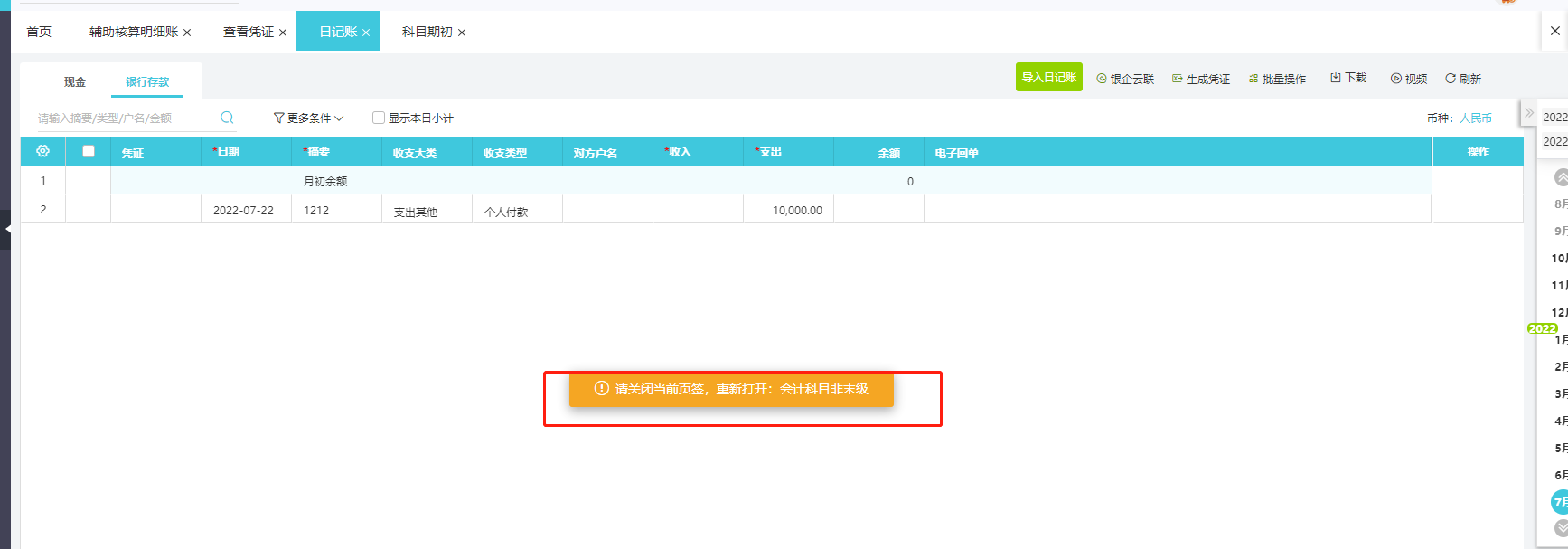1568x549 pixels.
Task: Open the 视频 video tutorial
Action: (1408, 79)
